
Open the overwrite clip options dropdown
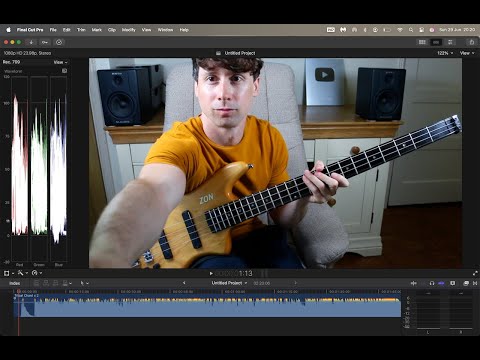tap(67, 283)
